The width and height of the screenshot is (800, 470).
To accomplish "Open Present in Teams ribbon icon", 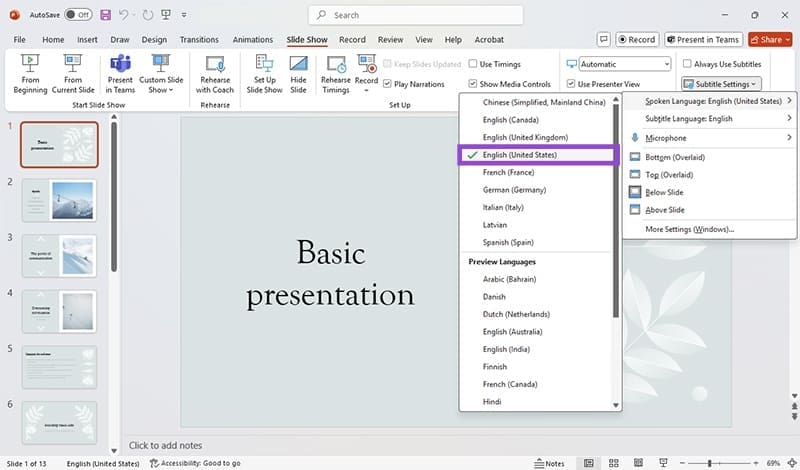I will tap(120, 74).
